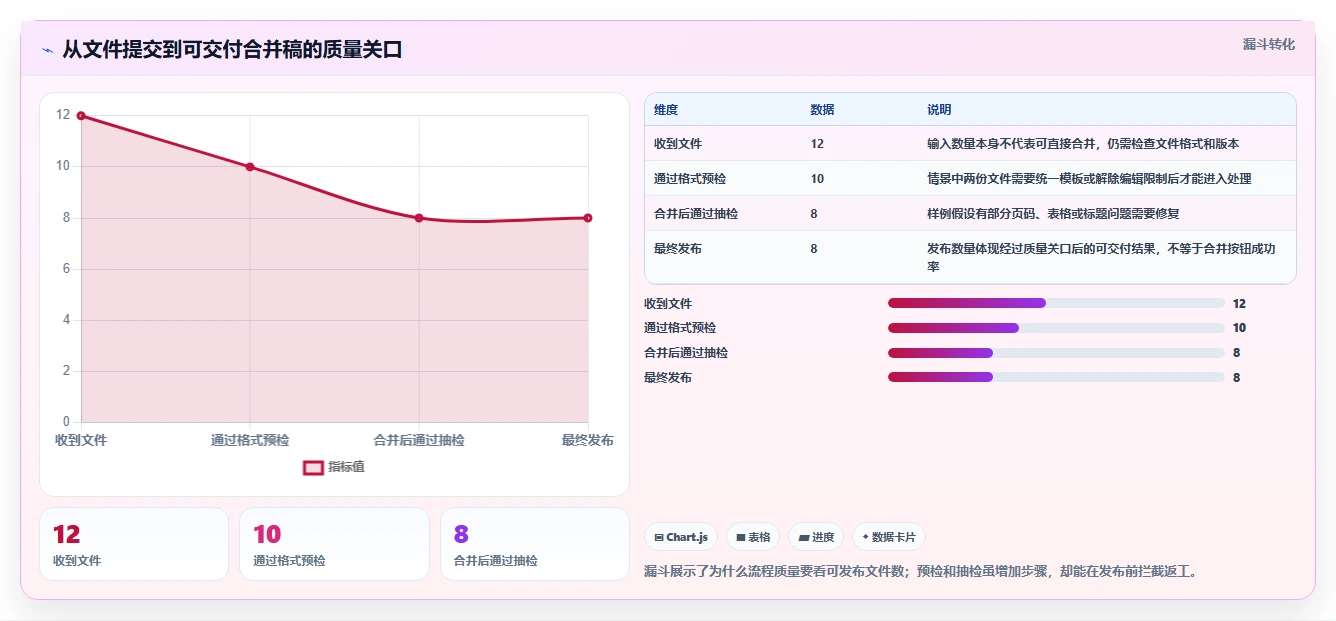The height and width of the screenshot is (621, 1336).
Task: Click the 合并后通过抽检 progress bar
Action: [1056, 353]
